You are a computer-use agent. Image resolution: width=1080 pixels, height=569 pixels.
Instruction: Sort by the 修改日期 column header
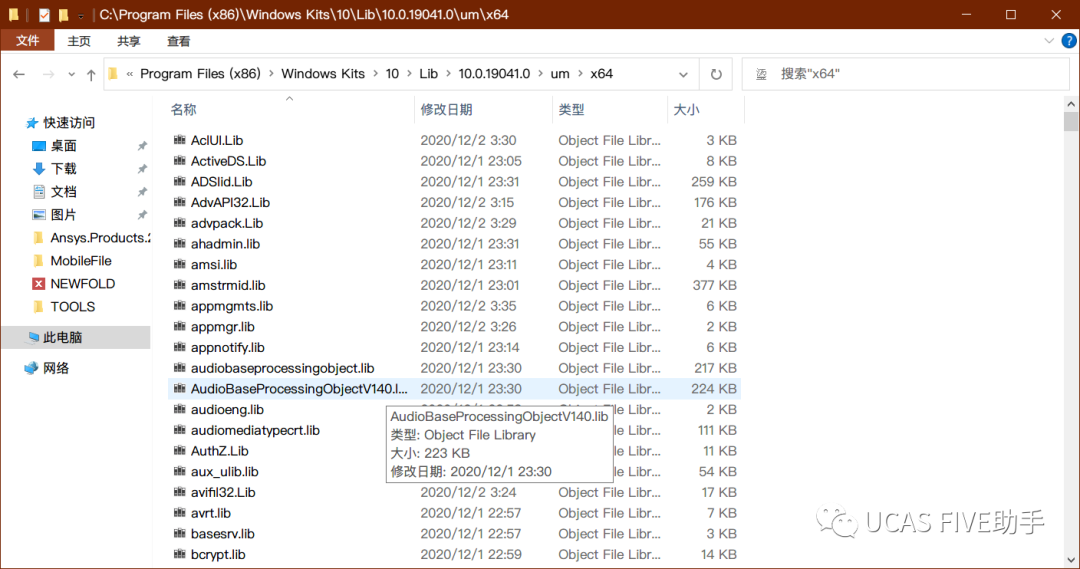point(446,110)
